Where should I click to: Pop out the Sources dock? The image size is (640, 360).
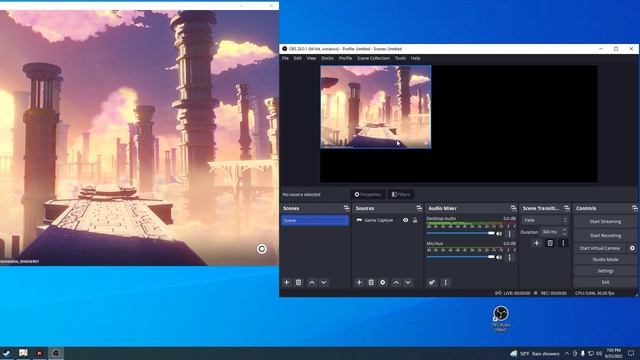419,208
